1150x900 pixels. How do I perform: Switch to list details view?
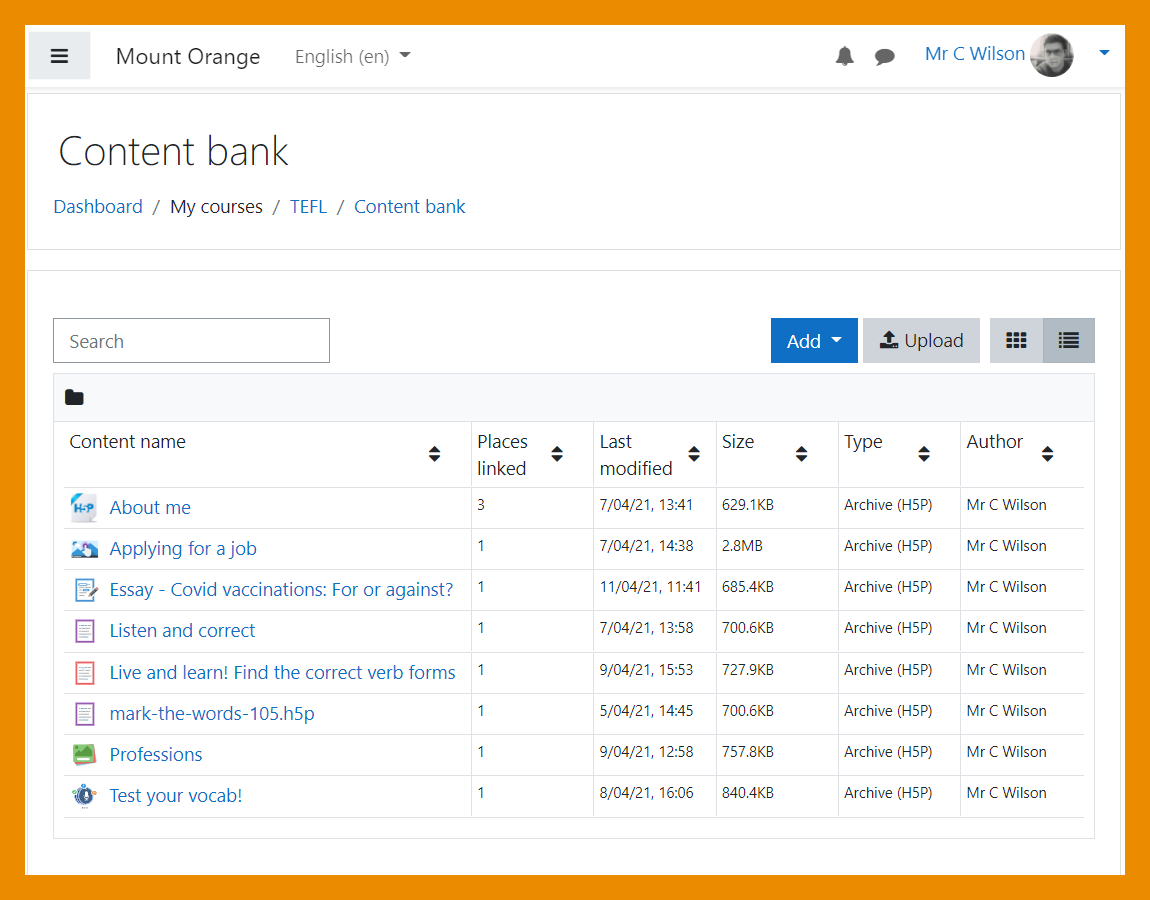pyautogui.click(x=1068, y=341)
